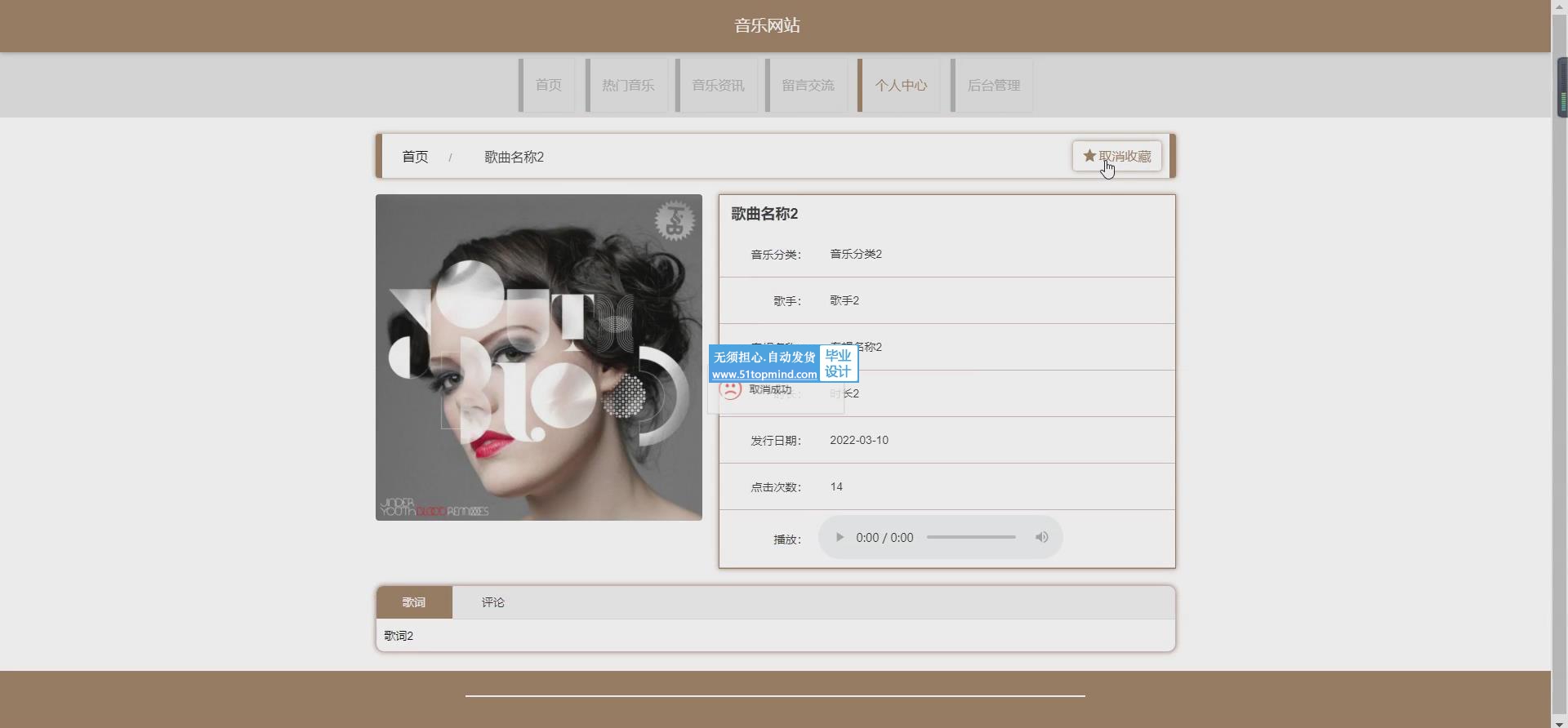This screenshot has height=728, width=1568.
Task: Switch to the 评论 tab
Action: pos(492,602)
